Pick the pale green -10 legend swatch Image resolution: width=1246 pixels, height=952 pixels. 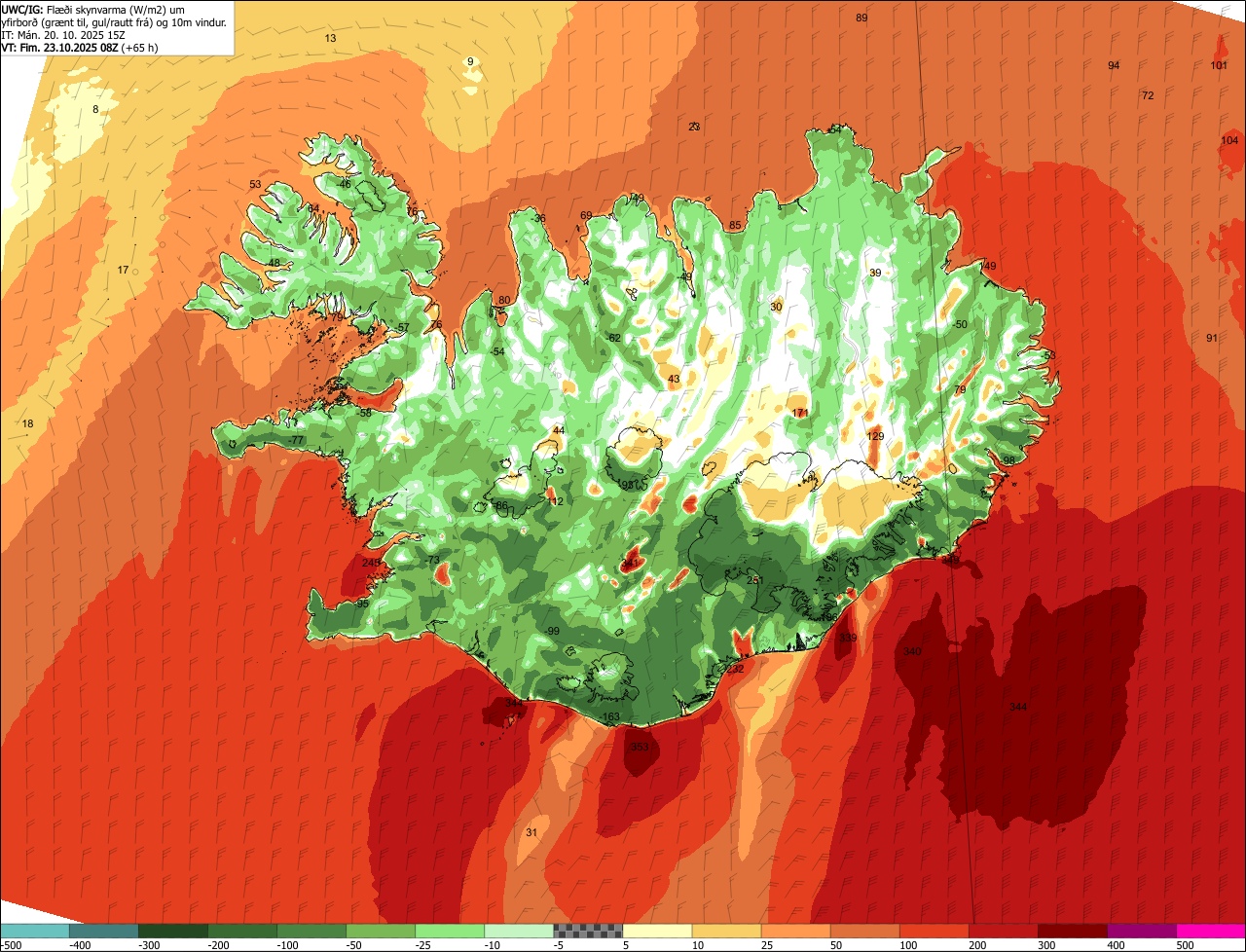pyautogui.click(x=518, y=931)
